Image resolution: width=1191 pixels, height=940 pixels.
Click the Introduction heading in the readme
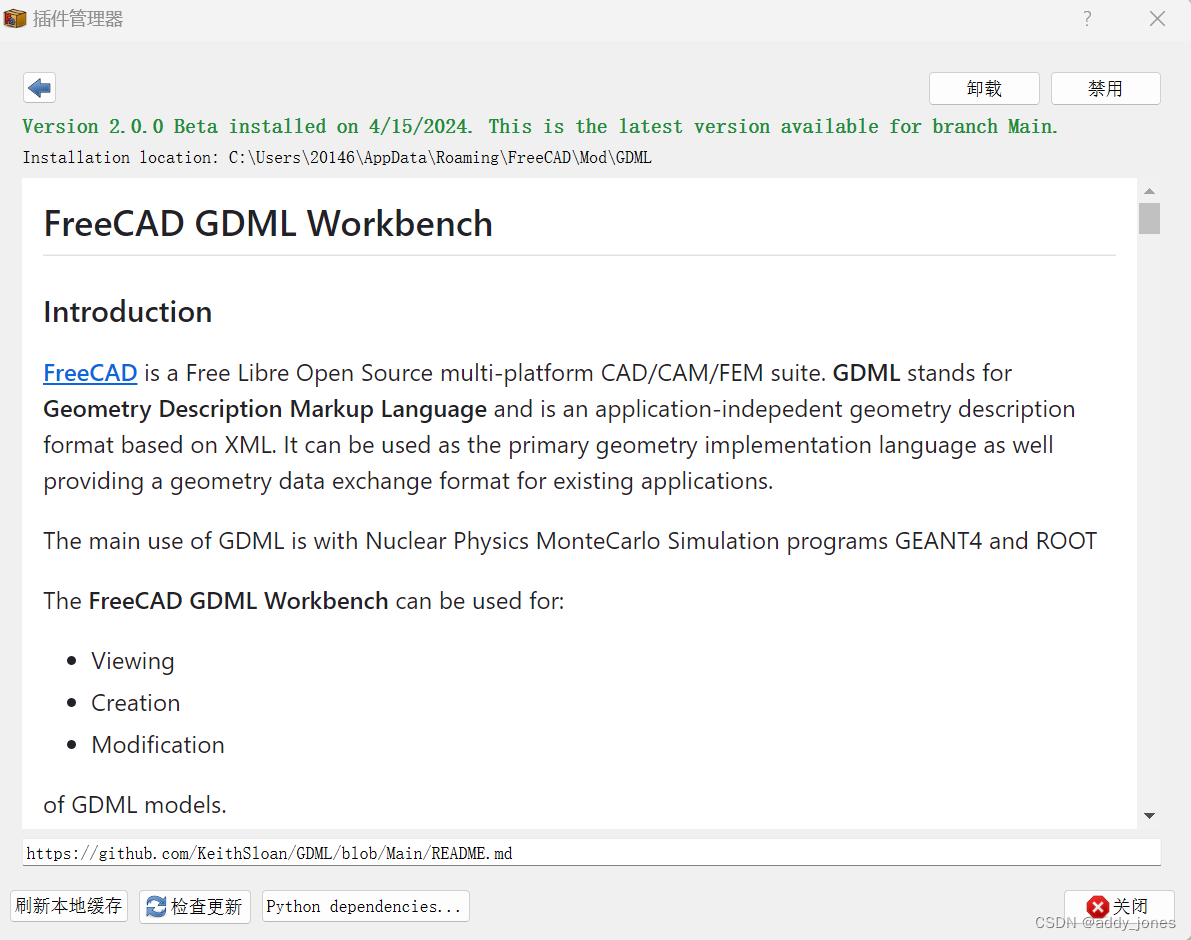tap(127, 312)
